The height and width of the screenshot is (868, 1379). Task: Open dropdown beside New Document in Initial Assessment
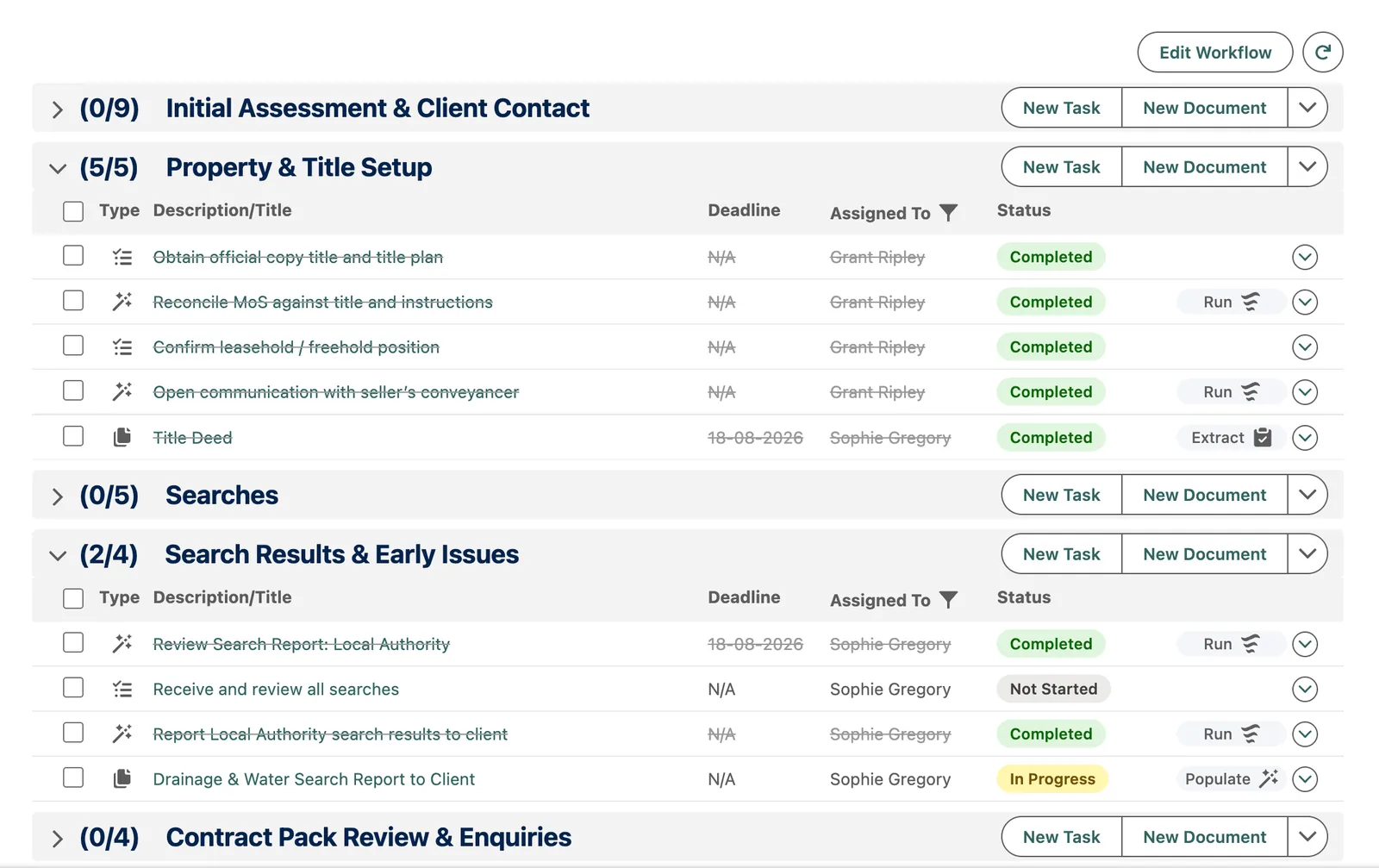[1307, 108]
